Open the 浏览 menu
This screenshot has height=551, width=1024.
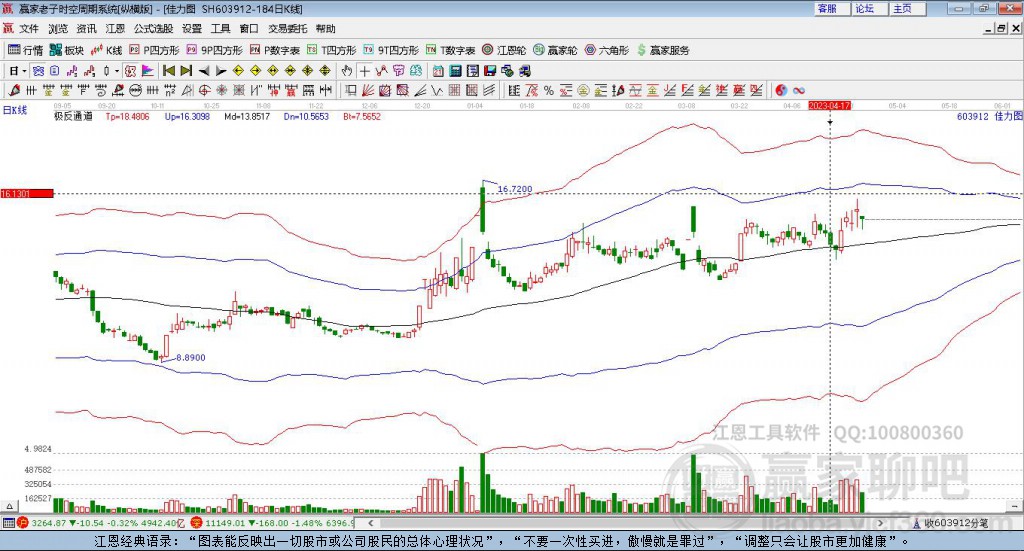tap(57, 29)
